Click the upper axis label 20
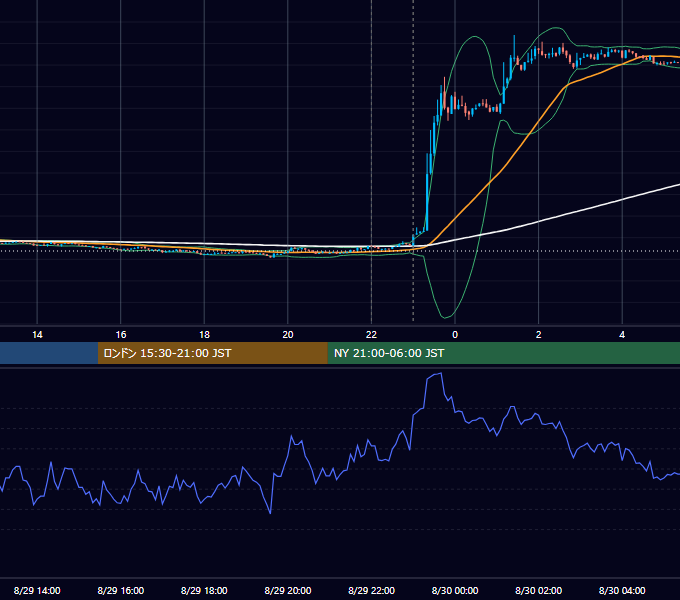The image size is (680, 600). pos(288,335)
